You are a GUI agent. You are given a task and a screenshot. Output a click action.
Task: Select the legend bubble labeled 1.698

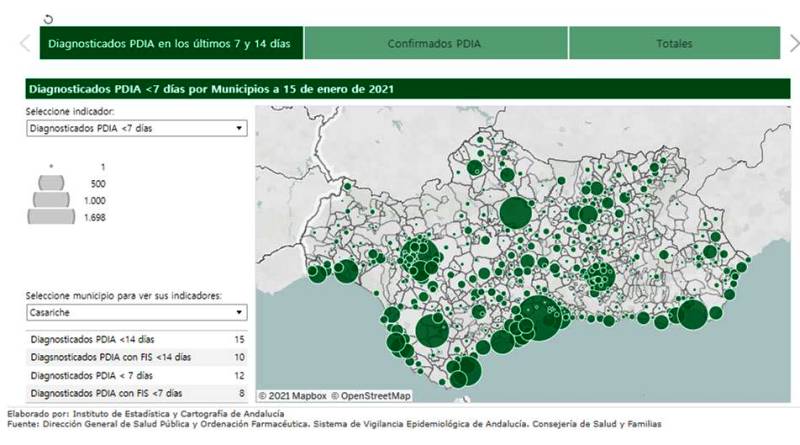(x=51, y=216)
